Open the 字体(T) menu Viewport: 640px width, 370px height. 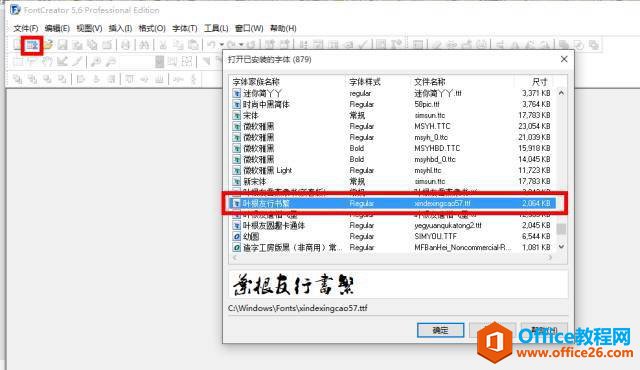[184, 28]
